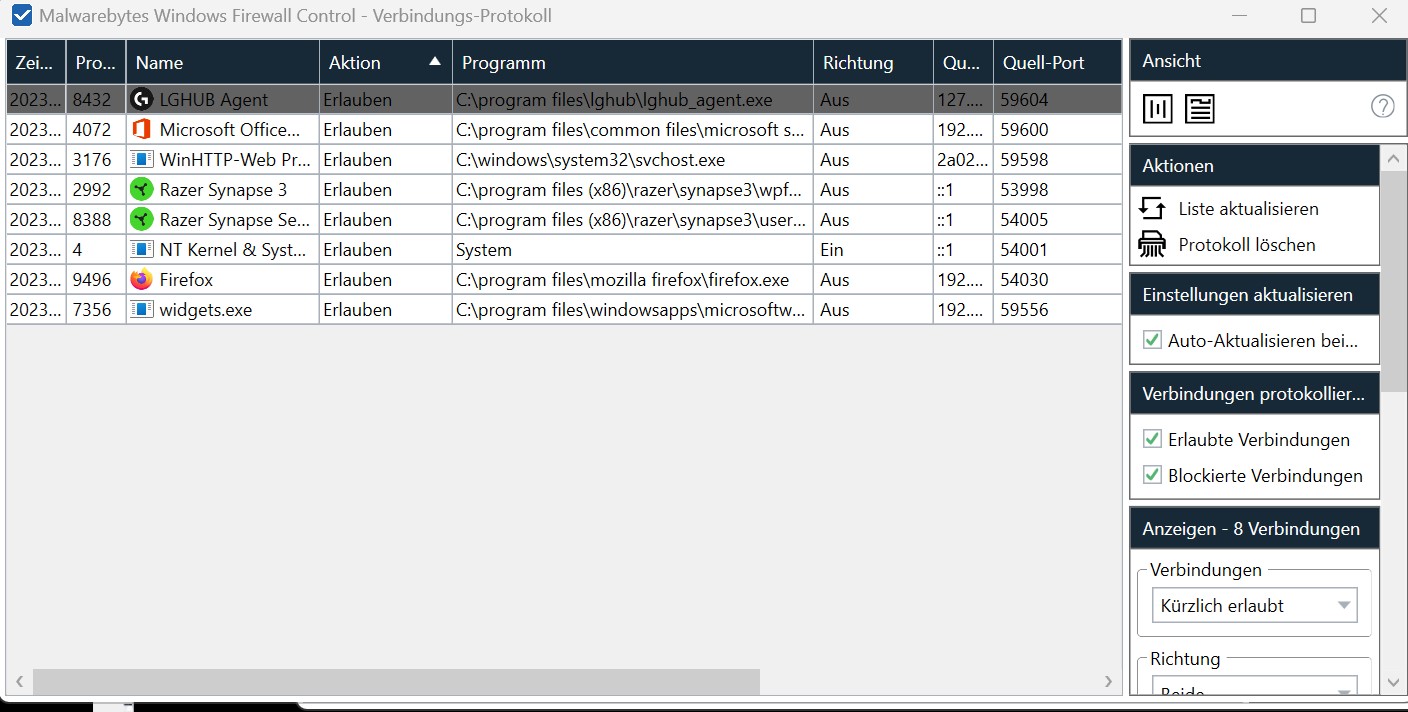1408x712 pixels.
Task: Sort by Qu... column header
Action: point(963,62)
